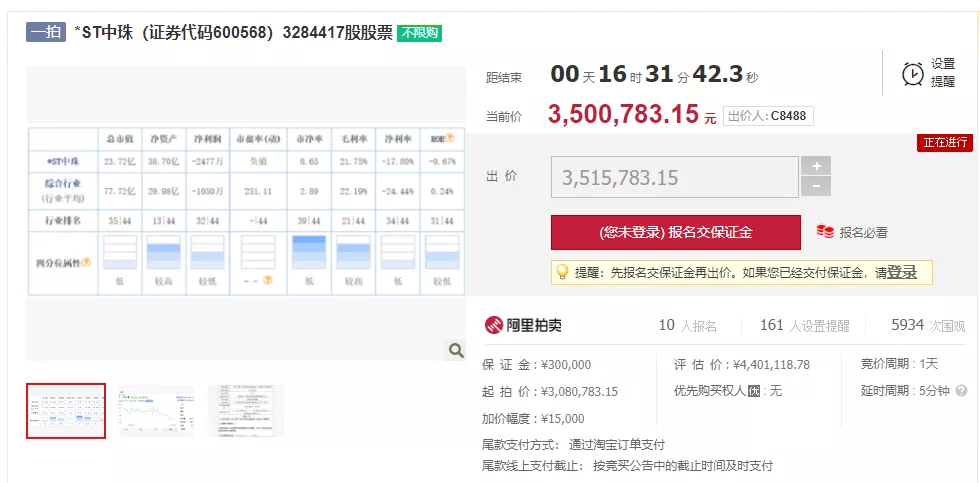980x483 pixels.
Task: Click 竞价周期 1天 text
Action: [899, 364]
